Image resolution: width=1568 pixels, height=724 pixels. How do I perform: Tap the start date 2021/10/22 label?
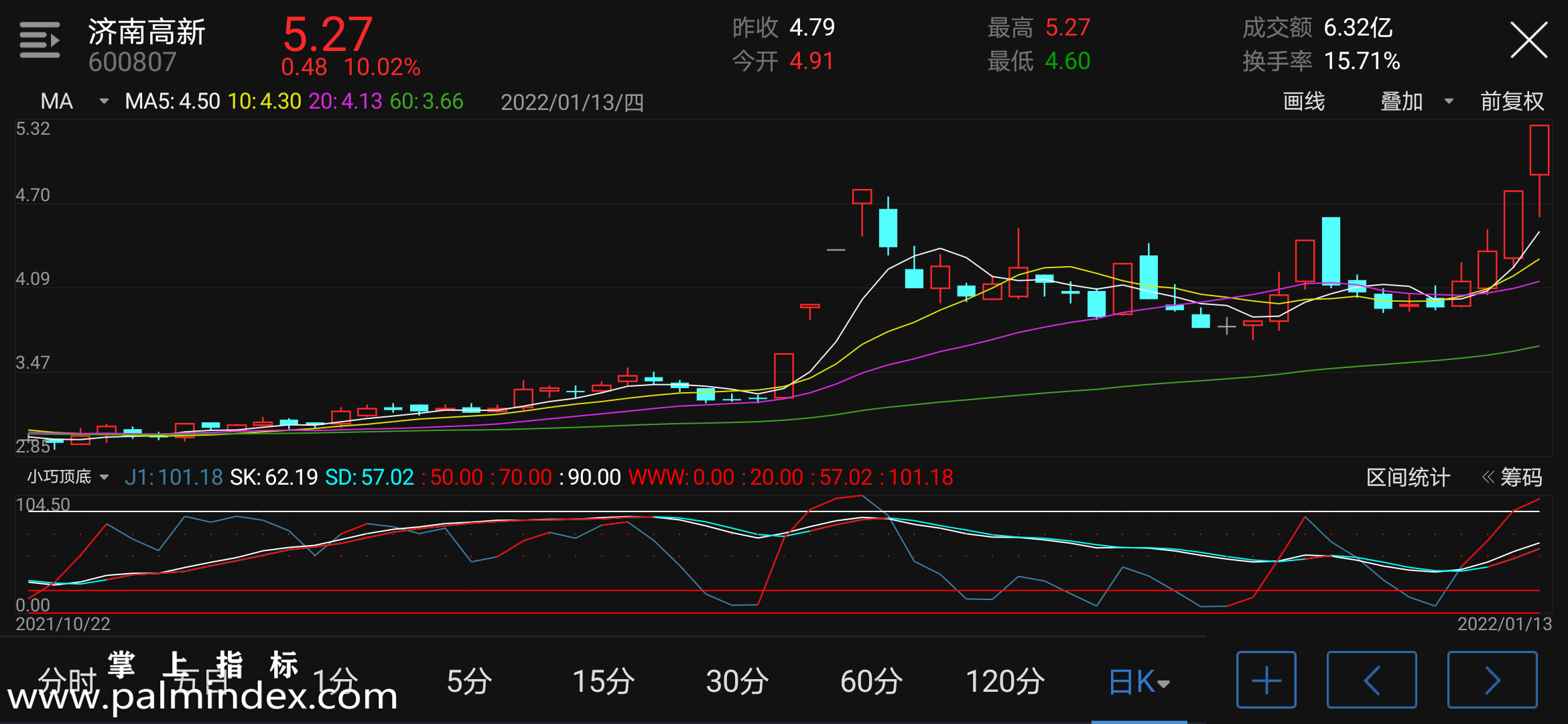click(x=63, y=624)
